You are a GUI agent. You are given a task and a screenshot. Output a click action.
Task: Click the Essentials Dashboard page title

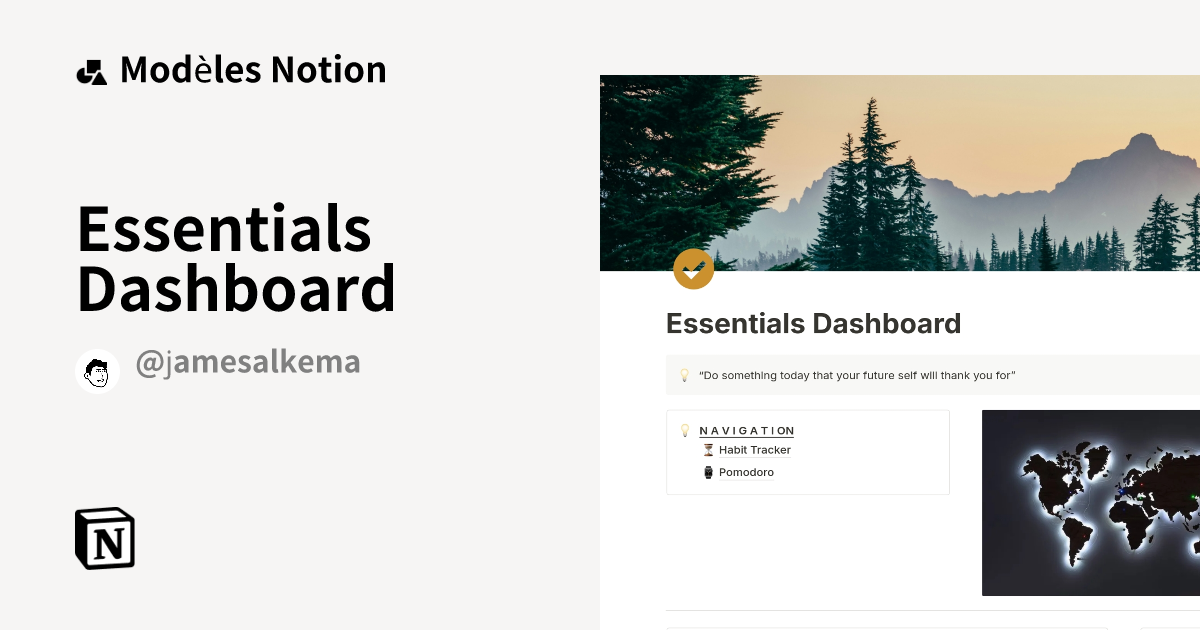(813, 324)
